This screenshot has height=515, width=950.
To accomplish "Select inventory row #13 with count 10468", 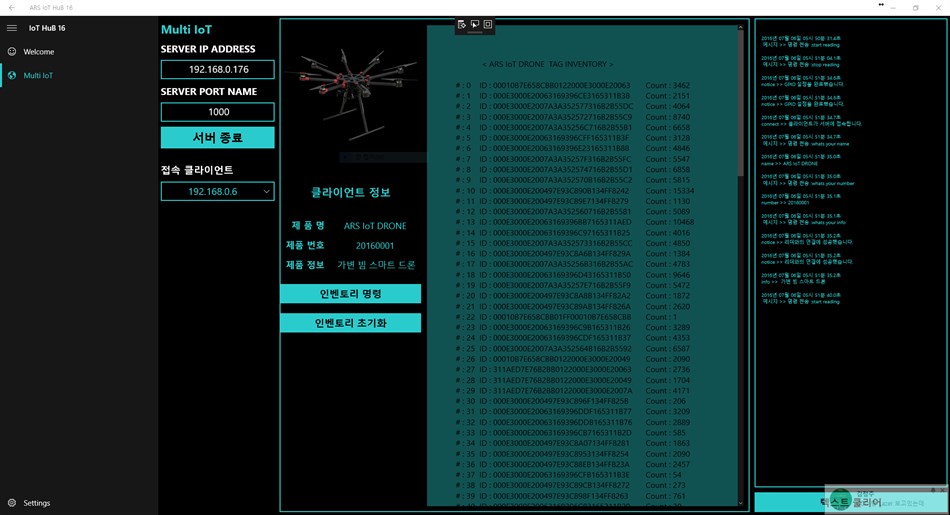I will (x=574, y=222).
